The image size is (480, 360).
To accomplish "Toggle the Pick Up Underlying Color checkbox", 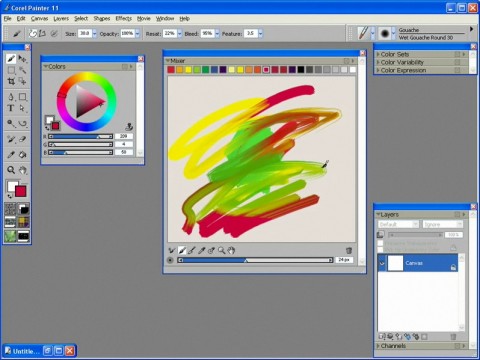I will click(x=380, y=250).
